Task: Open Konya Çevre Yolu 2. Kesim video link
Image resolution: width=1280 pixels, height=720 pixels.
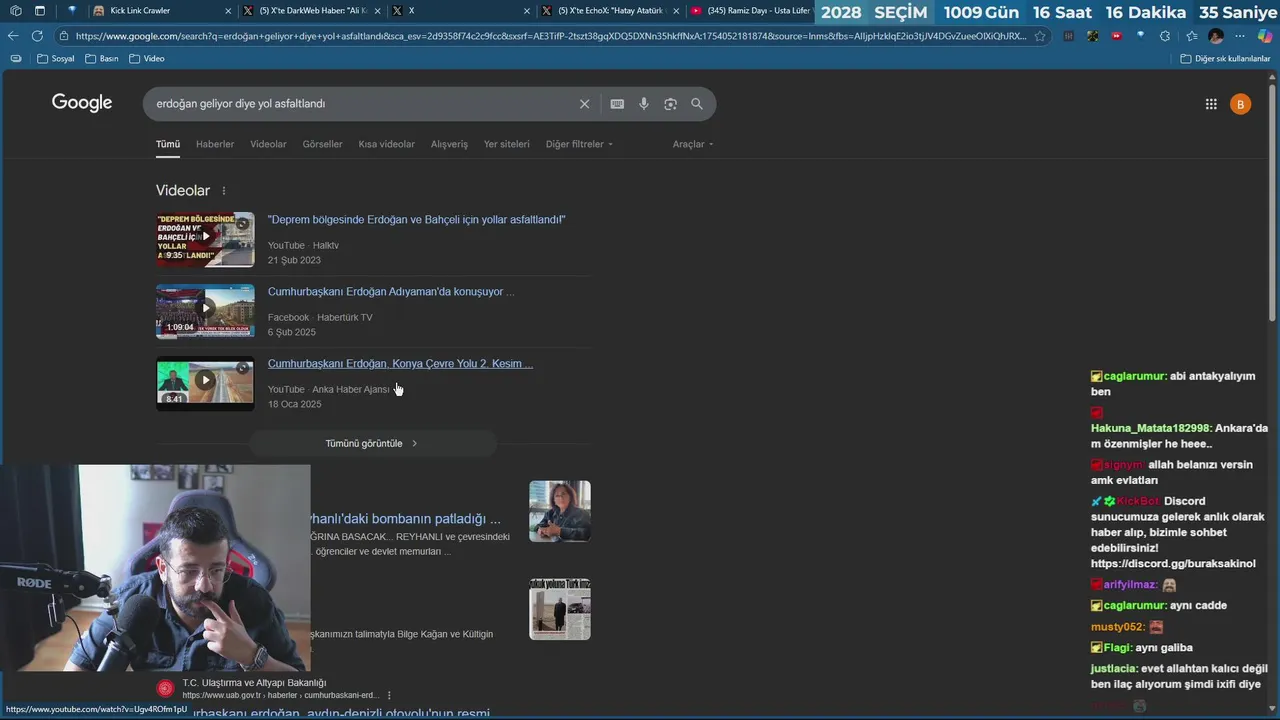Action: (400, 364)
